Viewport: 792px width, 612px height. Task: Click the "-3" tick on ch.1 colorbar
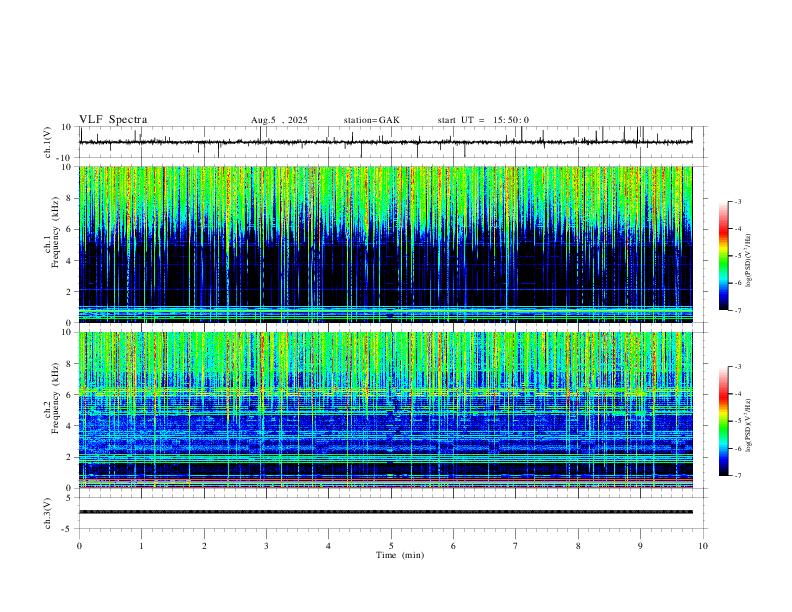pos(738,201)
